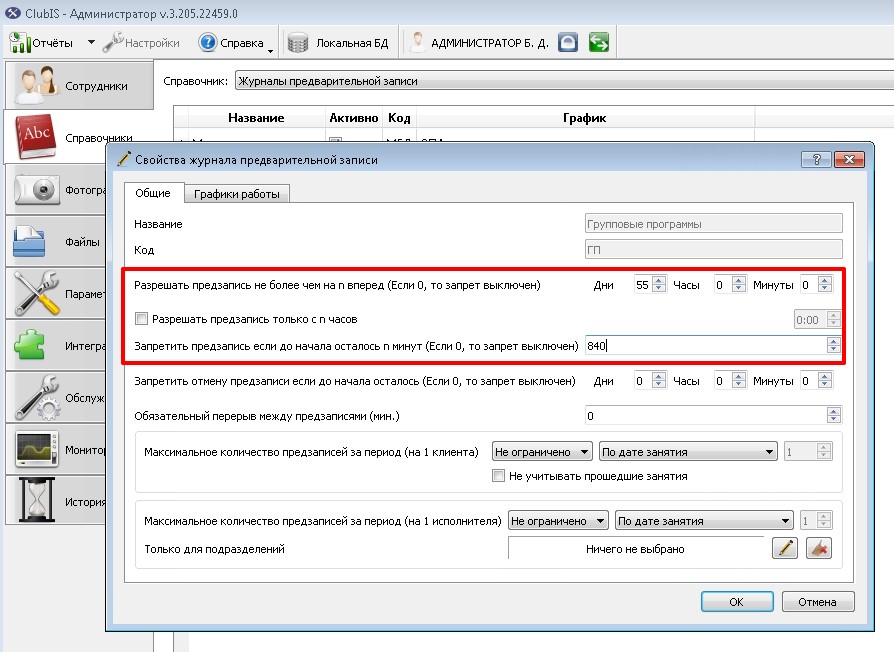Click the green switch user arrows icon
Image resolution: width=894 pixels, height=652 pixels.
(x=599, y=42)
